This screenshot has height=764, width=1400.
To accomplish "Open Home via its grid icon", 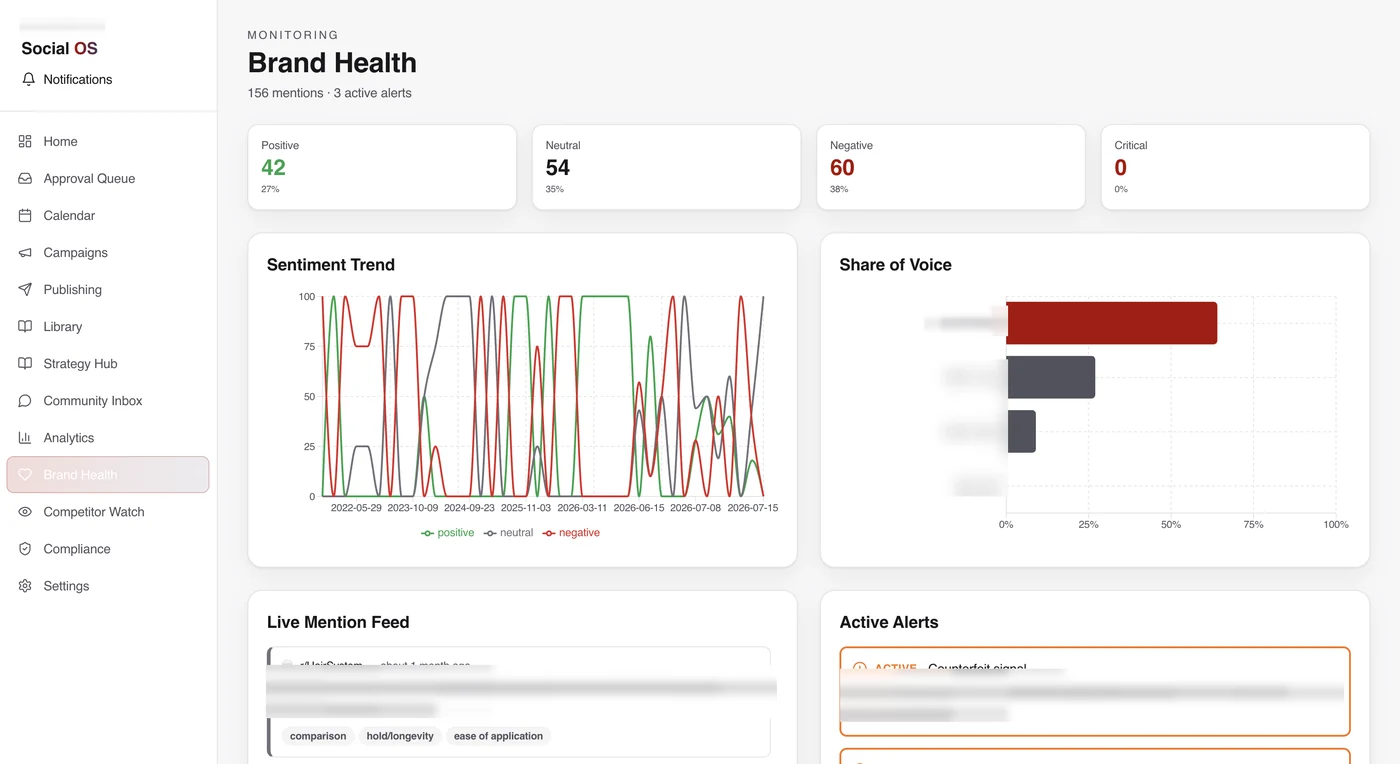I will [x=25, y=141].
